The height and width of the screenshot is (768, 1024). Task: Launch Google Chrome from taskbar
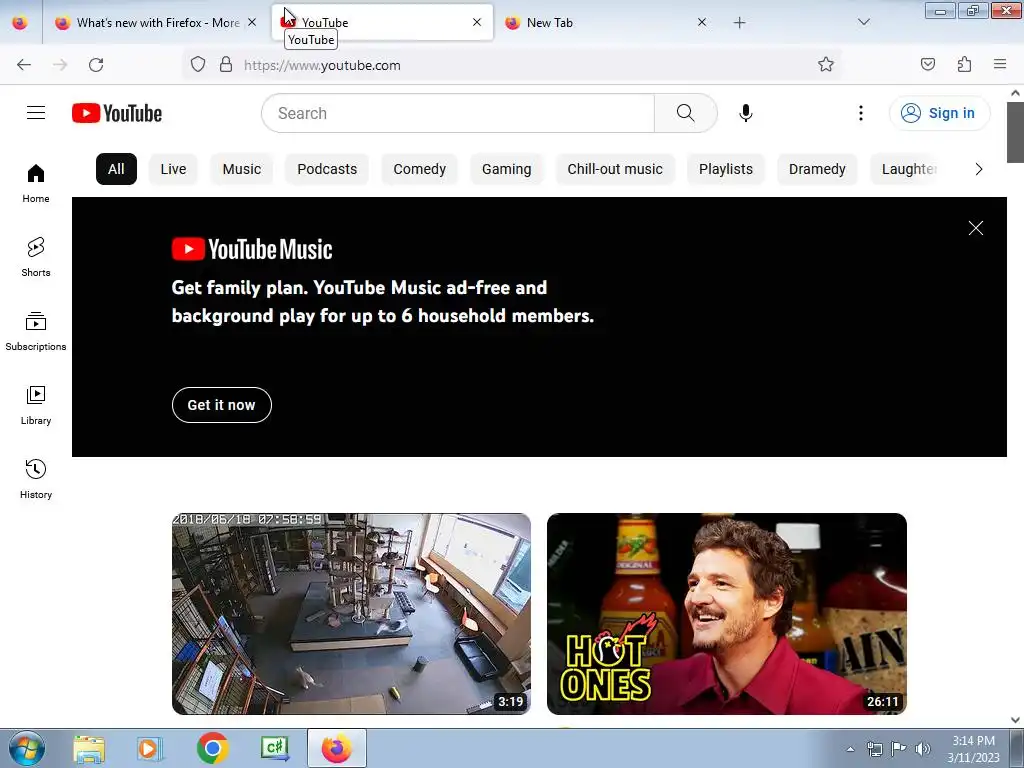212,748
